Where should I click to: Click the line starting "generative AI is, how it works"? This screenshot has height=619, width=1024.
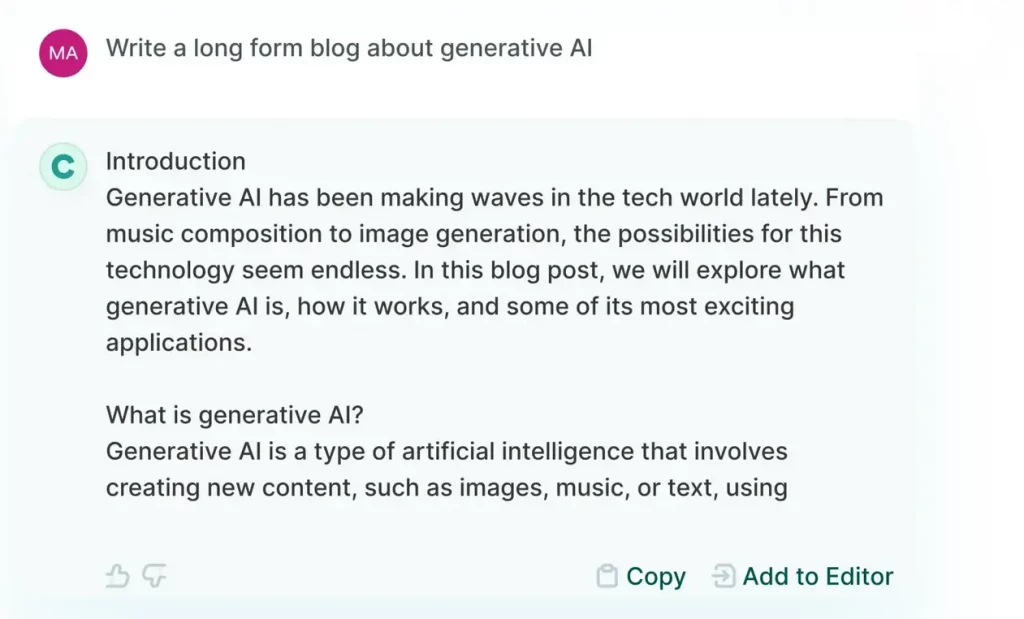coord(449,306)
